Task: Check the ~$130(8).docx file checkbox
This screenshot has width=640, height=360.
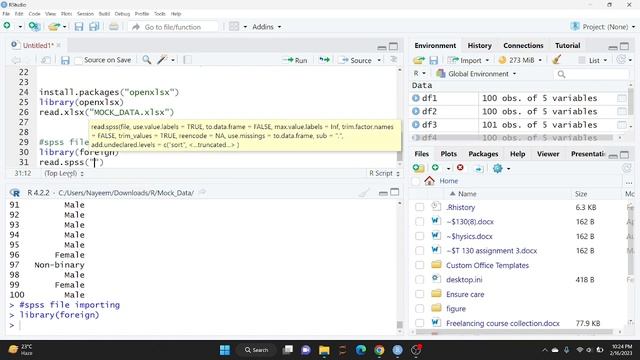Action: [419, 222]
